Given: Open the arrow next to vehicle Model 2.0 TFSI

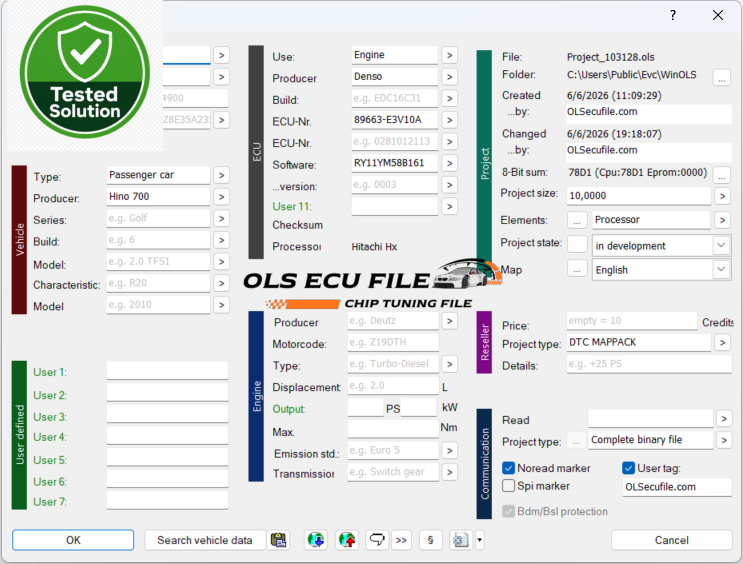Looking at the screenshot, I should (221, 262).
